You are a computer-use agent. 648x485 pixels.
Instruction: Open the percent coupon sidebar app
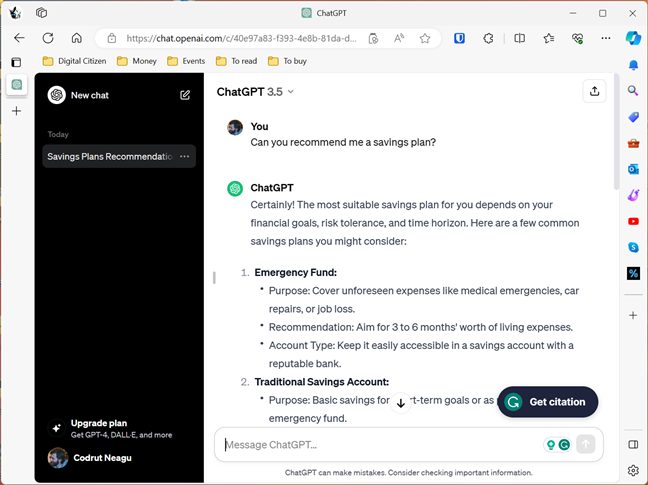click(633, 273)
